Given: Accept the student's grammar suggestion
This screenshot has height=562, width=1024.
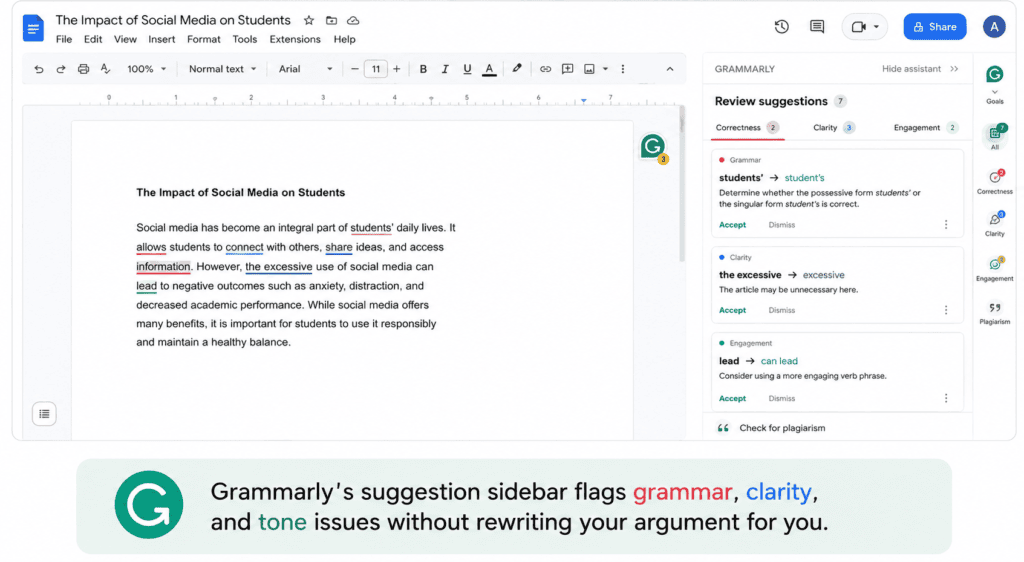Looking at the screenshot, I should click(732, 225).
